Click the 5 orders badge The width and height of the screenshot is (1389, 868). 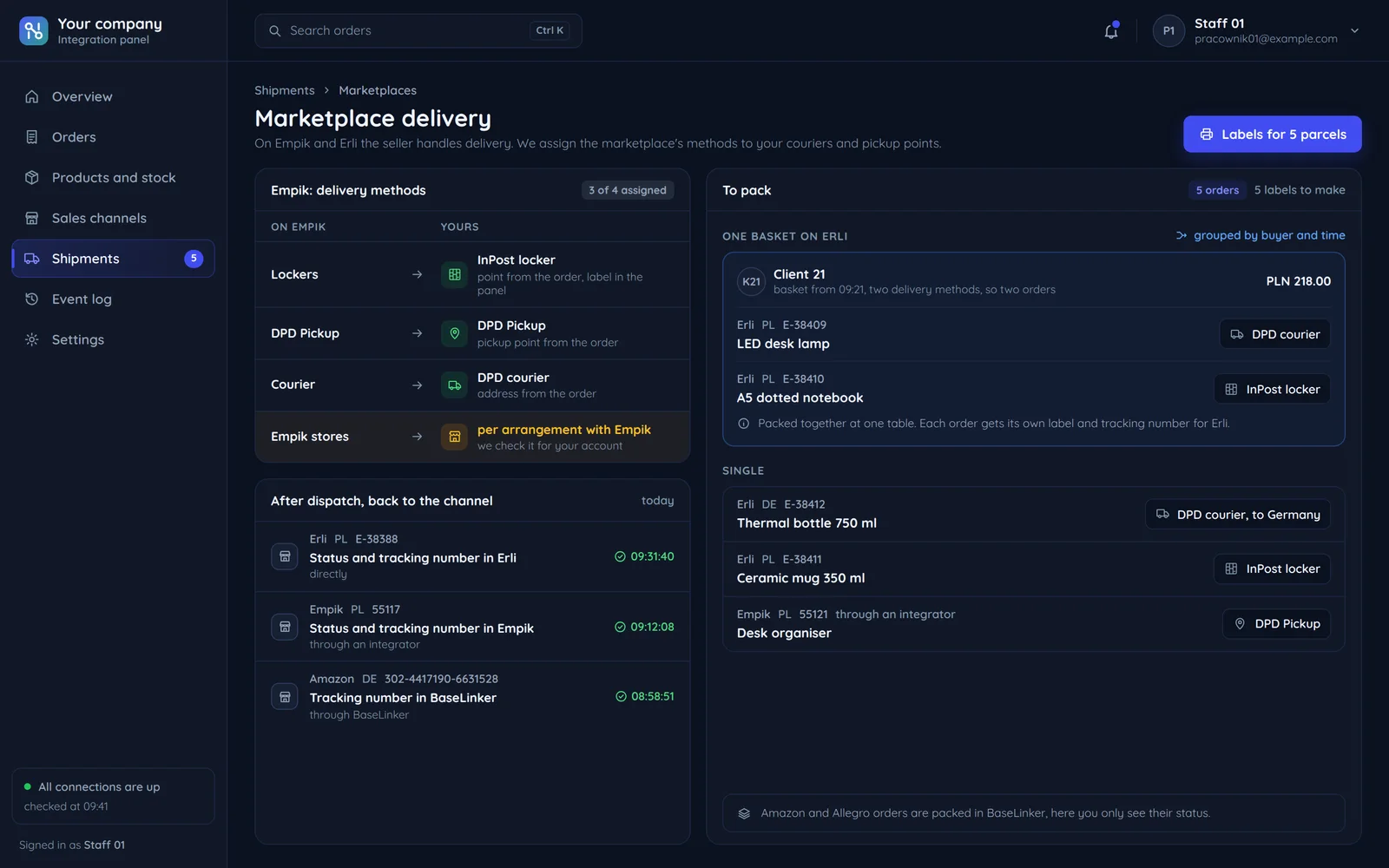1217,190
